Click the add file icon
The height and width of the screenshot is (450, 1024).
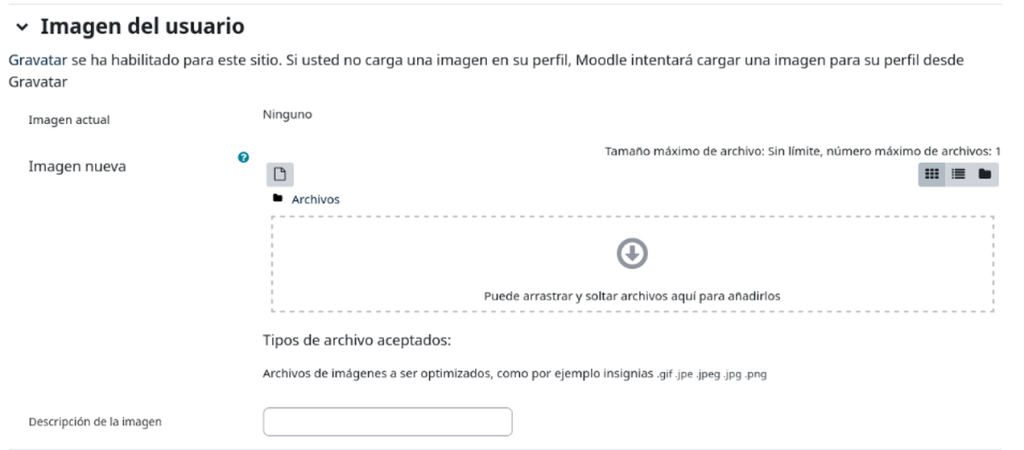point(280,174)
